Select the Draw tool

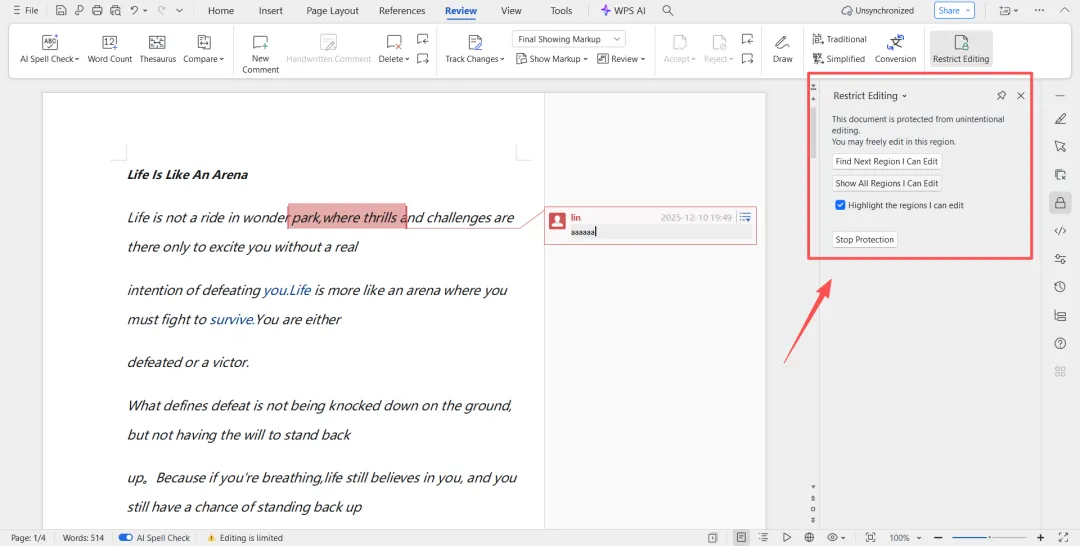click(782, 50)
